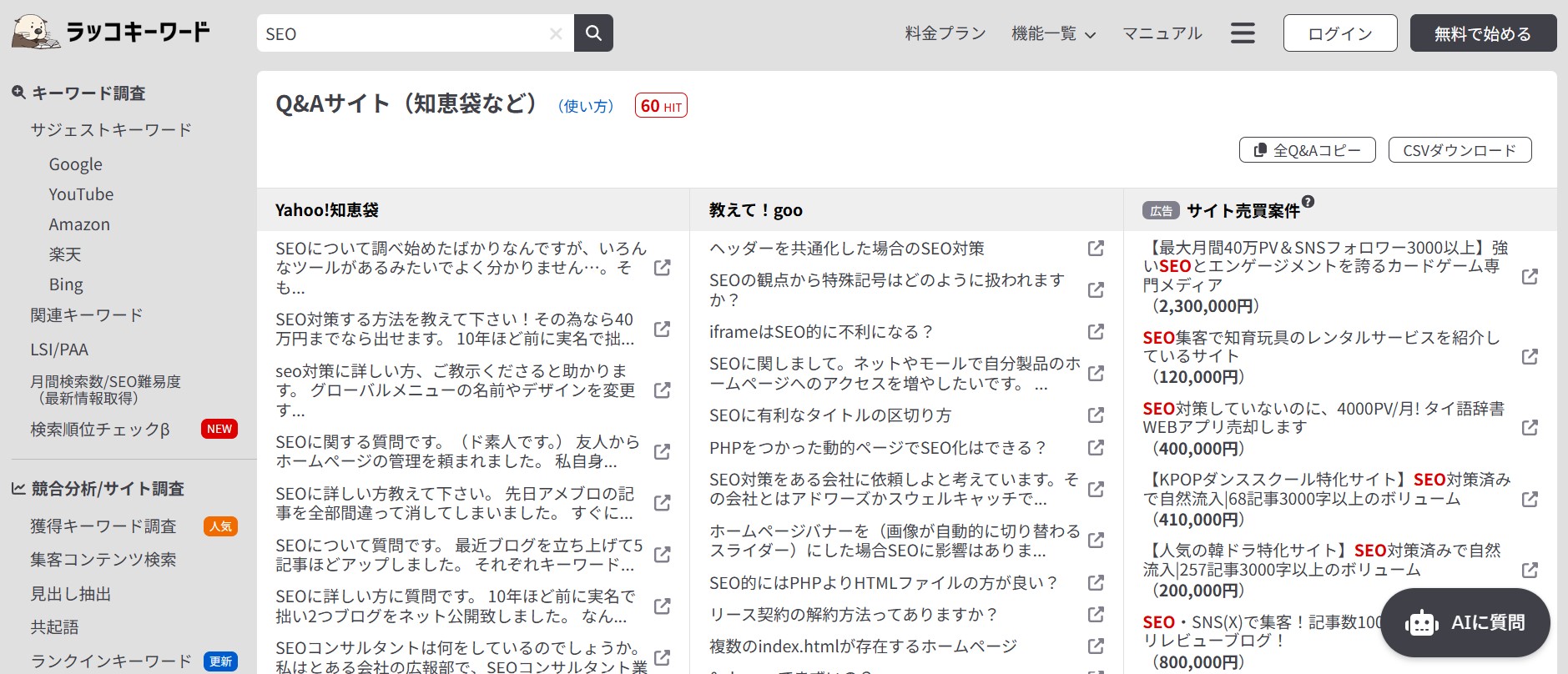Clear the SEO search field text
The height and width of the screenshot is (674, 1568).
click(x=556, y=33)
